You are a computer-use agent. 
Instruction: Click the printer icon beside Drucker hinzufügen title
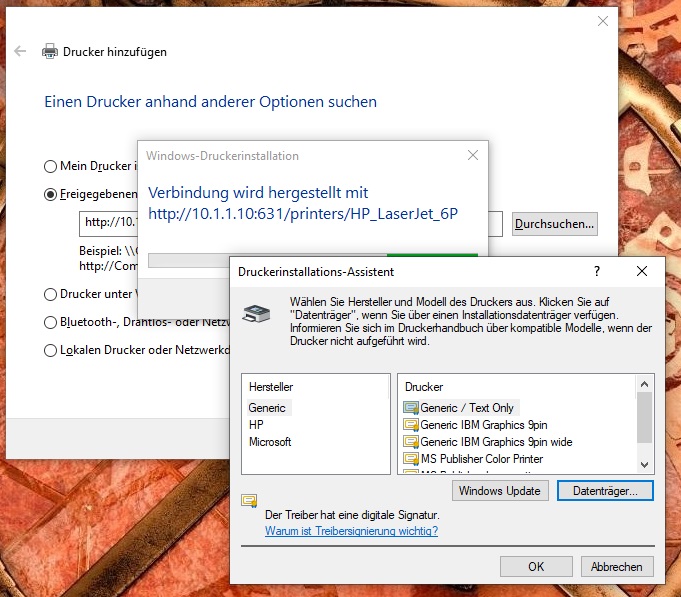coord(50,51)
